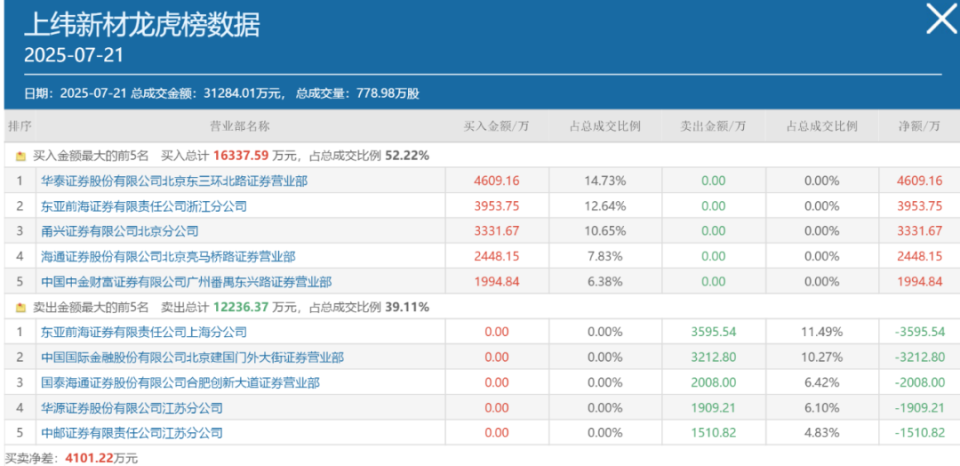
Task: Click buy total 16337.59 value
Action: [x=241, y=156]
